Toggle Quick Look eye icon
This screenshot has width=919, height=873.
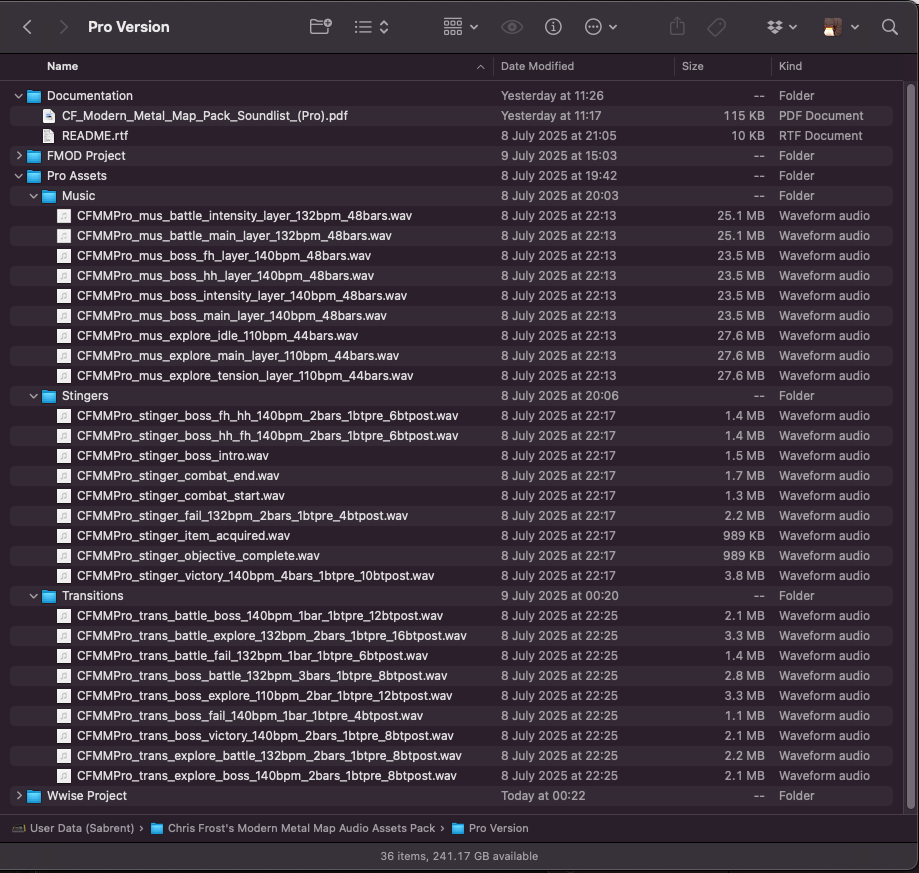[x=512, y=27]
